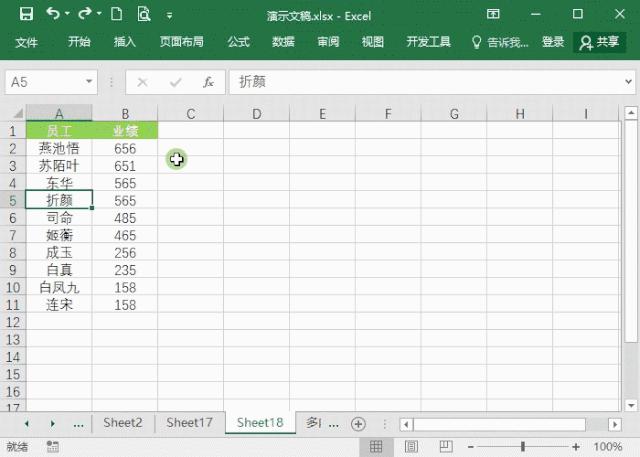Viewport: 640px width, 457px height.
Task: Select column A header
Action: (x=59, y=113)
